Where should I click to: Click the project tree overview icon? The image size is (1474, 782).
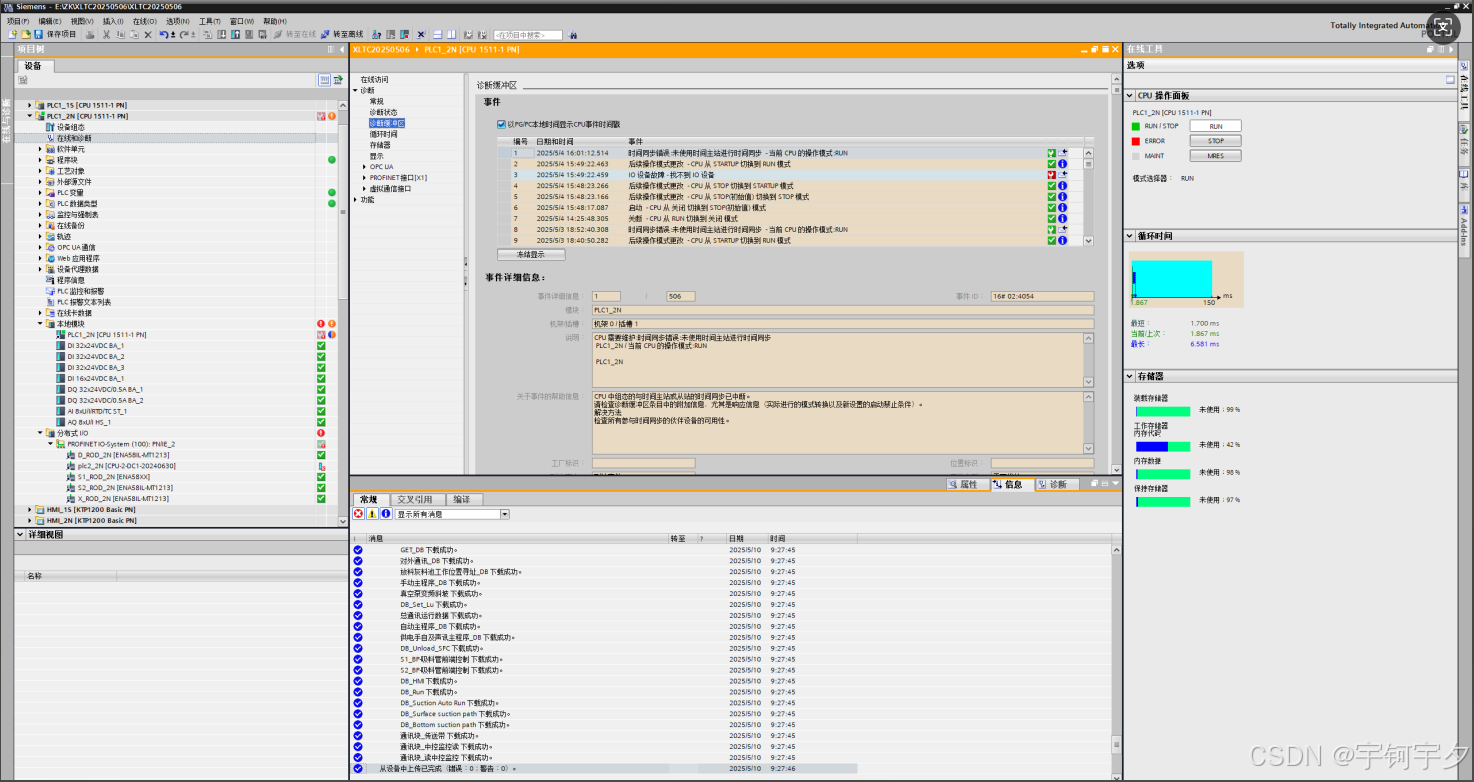[325, 80]
